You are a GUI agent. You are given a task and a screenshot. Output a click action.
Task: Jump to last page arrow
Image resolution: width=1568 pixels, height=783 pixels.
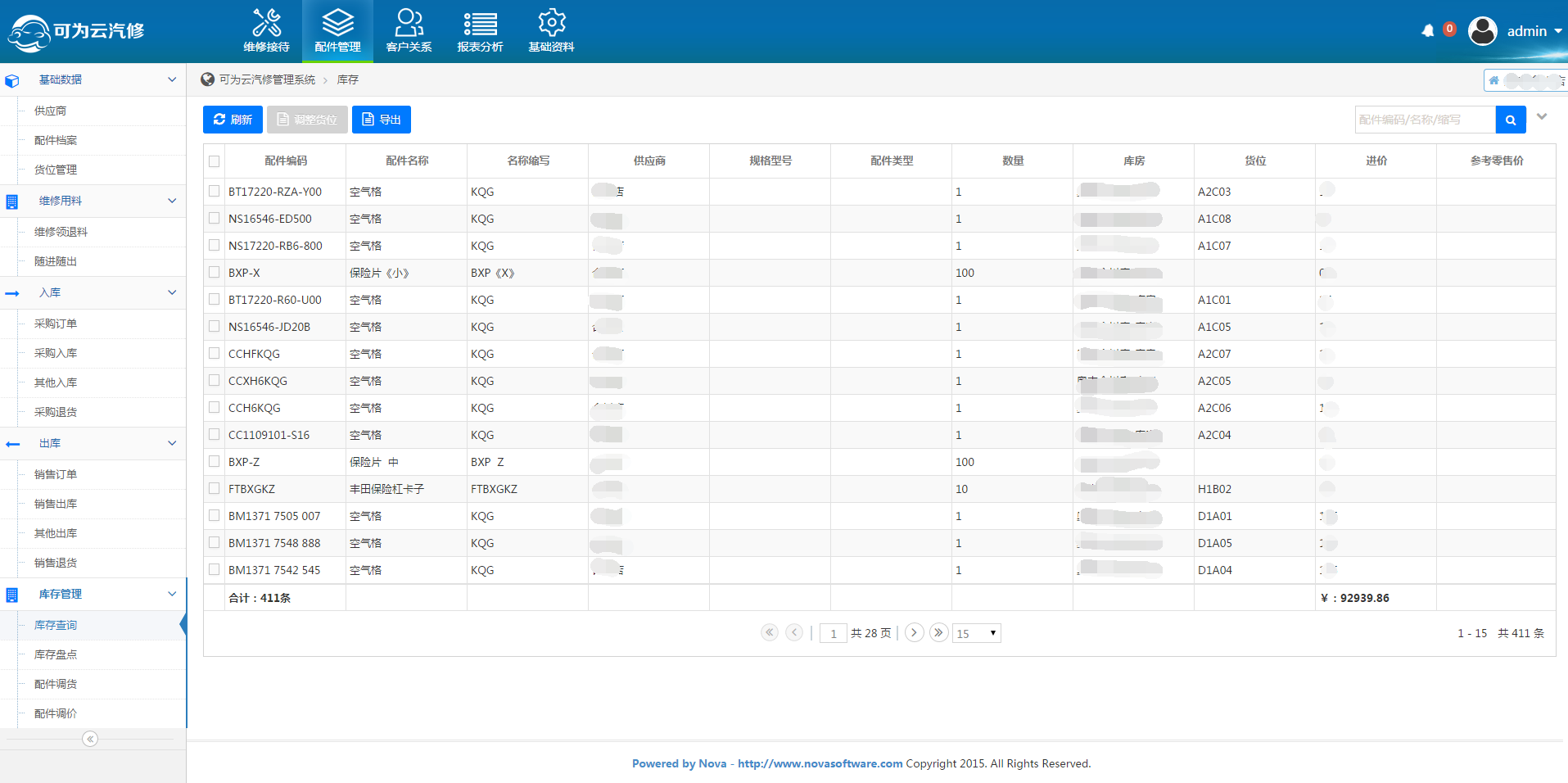pyautogui.click(x=938, y=632)
